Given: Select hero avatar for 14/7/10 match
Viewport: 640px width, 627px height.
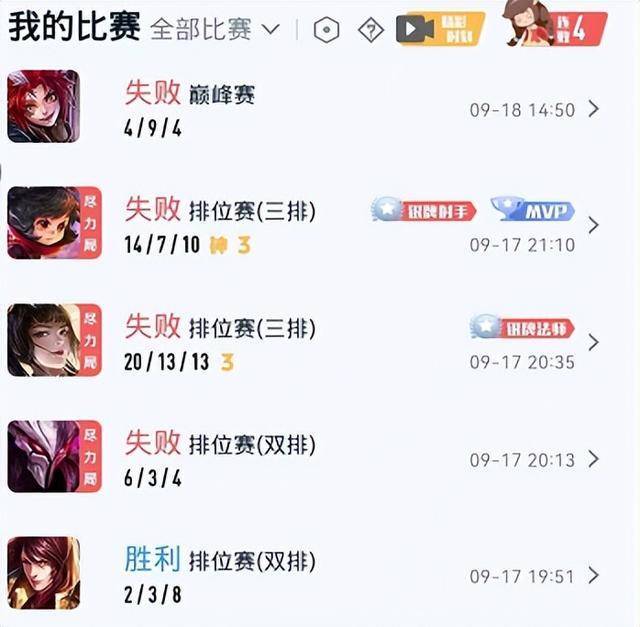Looking at the screenshot, I should 54,223.
